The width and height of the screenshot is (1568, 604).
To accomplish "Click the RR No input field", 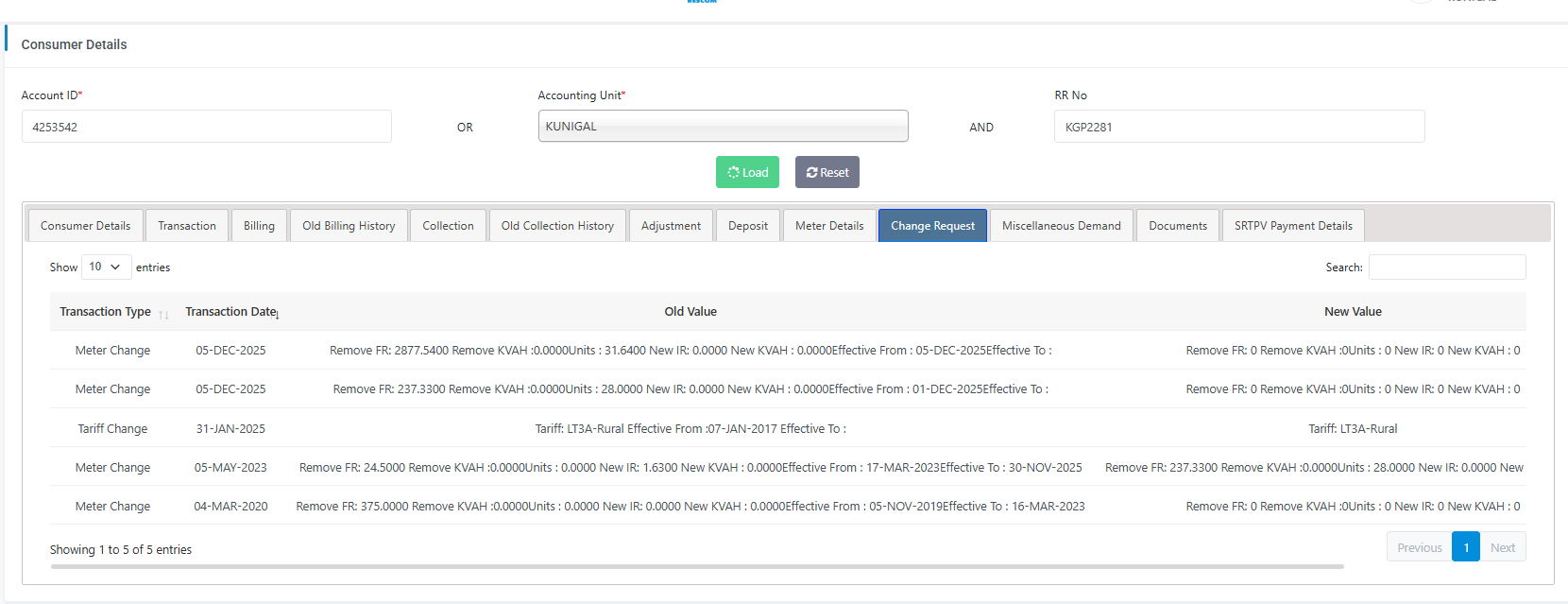I will [x=1239, y=127].
